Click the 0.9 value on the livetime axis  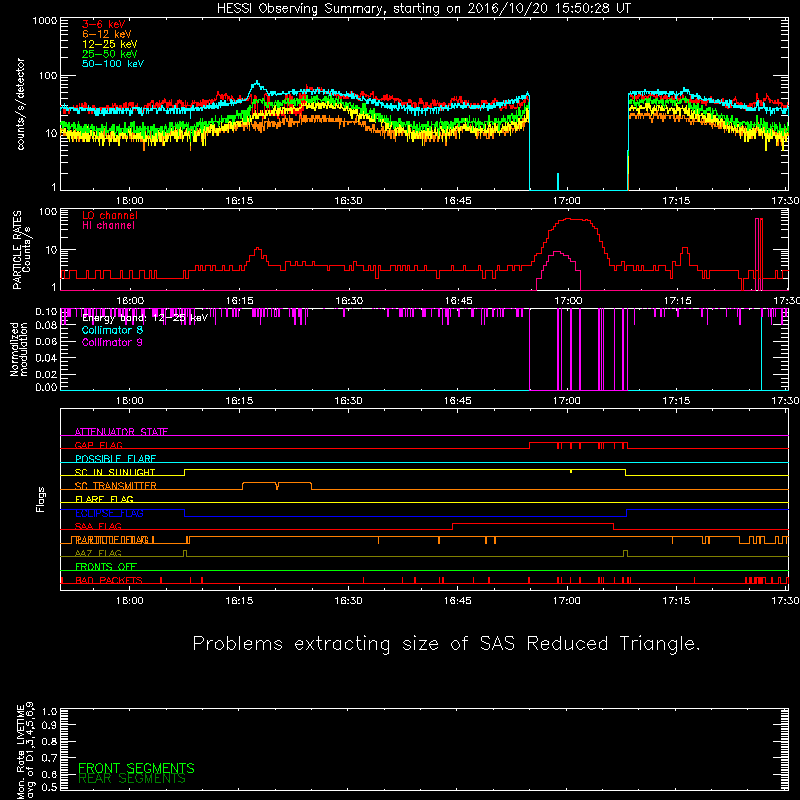tap(49, 725)
